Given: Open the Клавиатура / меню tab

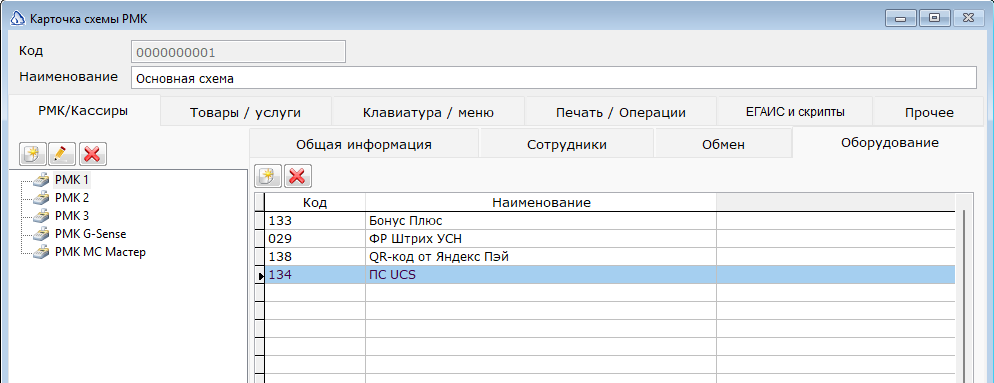Looking at the screenshot, I should click(x=428, y=113).
